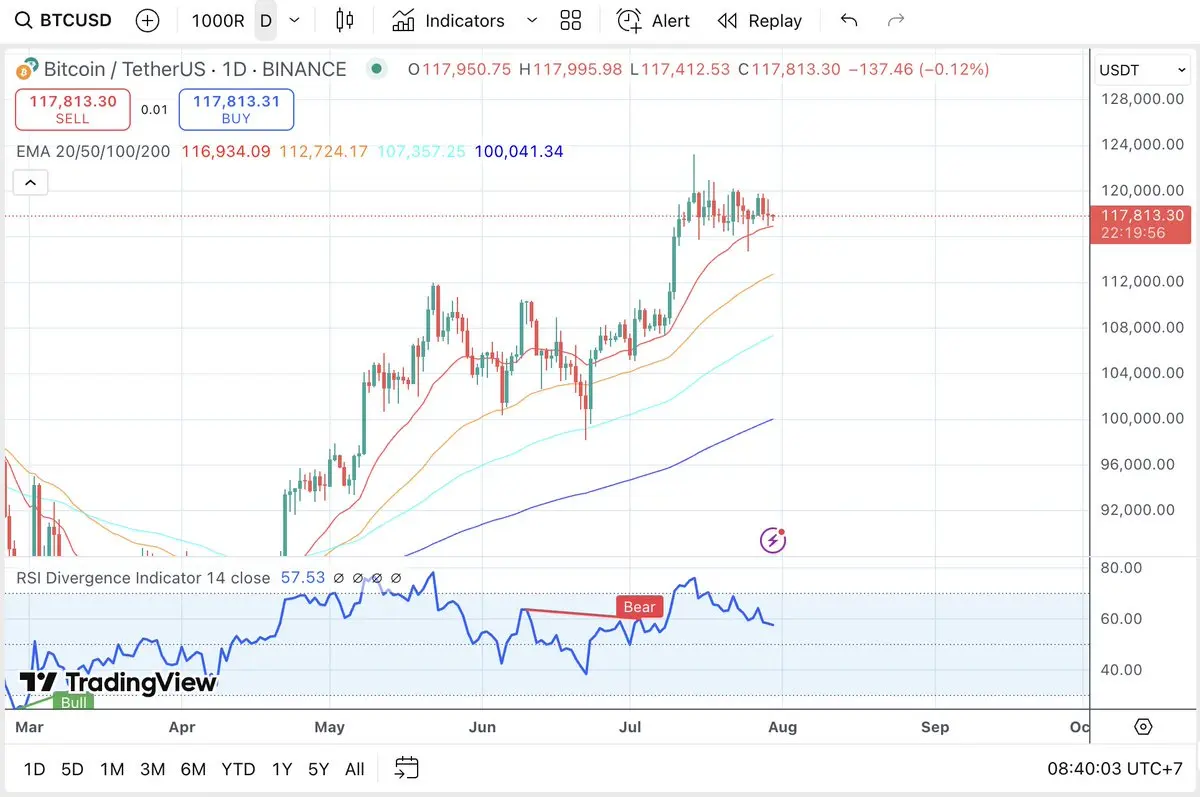Open the USDT currency dropdown
Screen dimensions: 1200x797
[x=1142, y=70]
